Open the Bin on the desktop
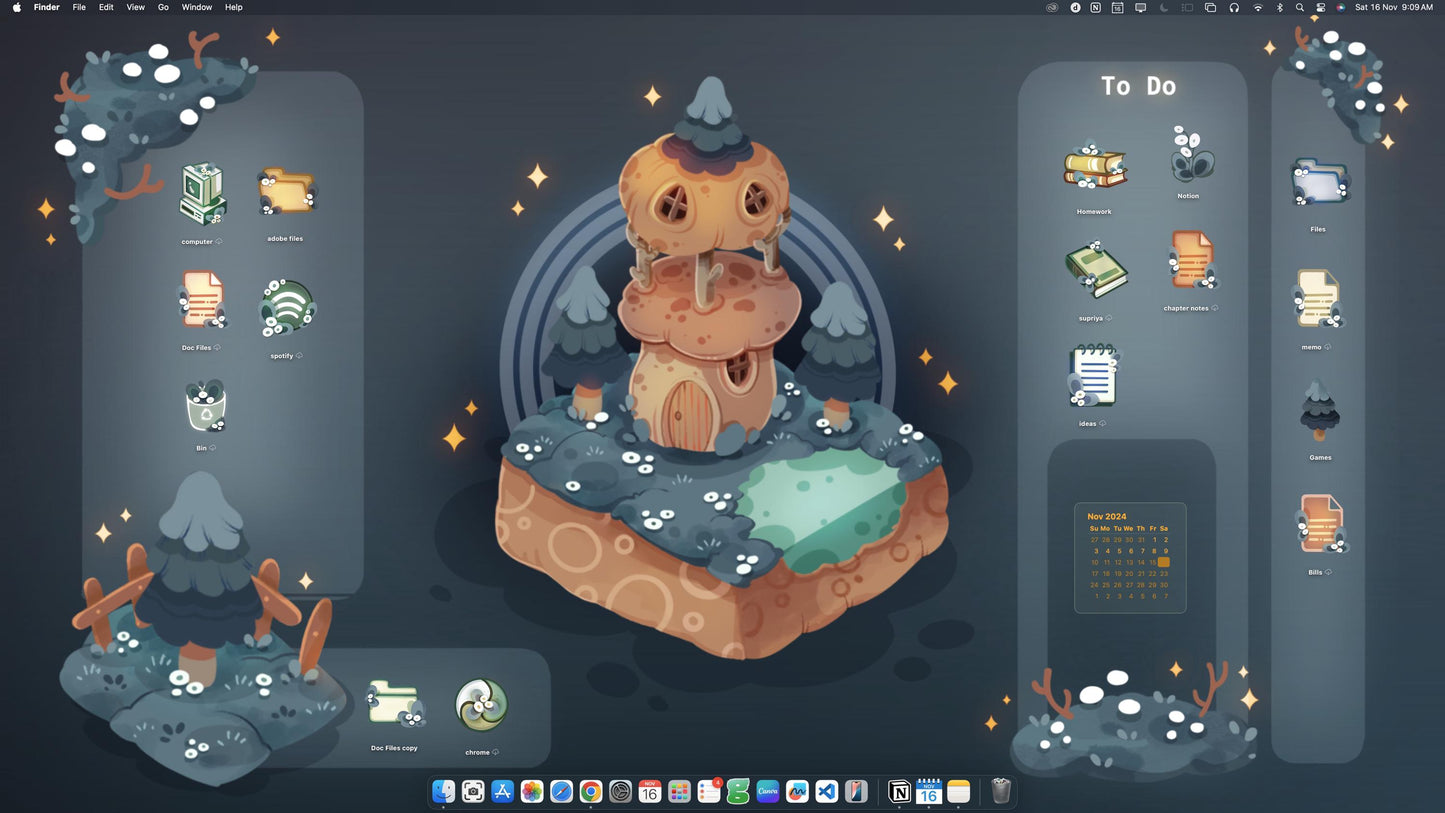Screen dimensions: 1445x813 coord(204,406)
